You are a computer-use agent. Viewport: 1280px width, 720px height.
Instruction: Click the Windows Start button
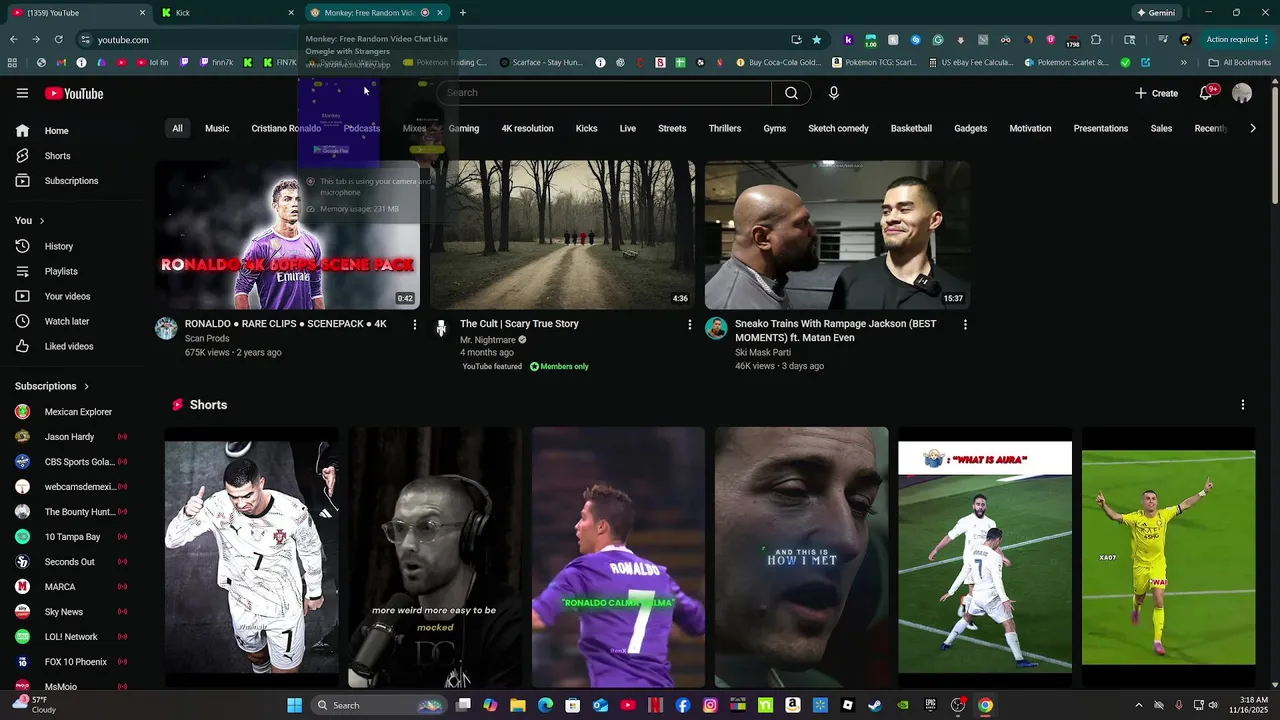[x=294, y=705]
